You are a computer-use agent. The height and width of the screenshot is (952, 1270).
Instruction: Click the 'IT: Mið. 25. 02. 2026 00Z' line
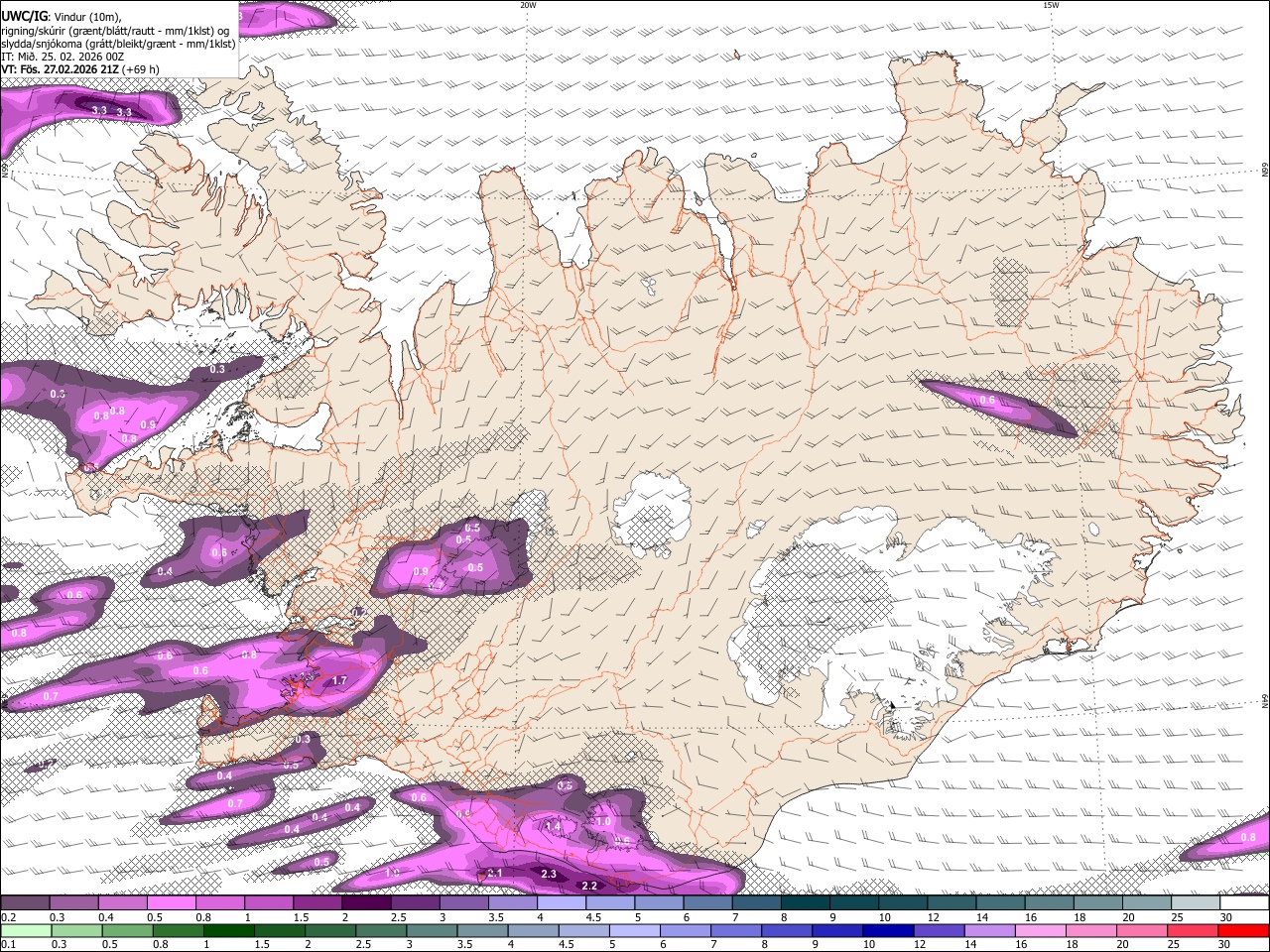pos(63,57)
